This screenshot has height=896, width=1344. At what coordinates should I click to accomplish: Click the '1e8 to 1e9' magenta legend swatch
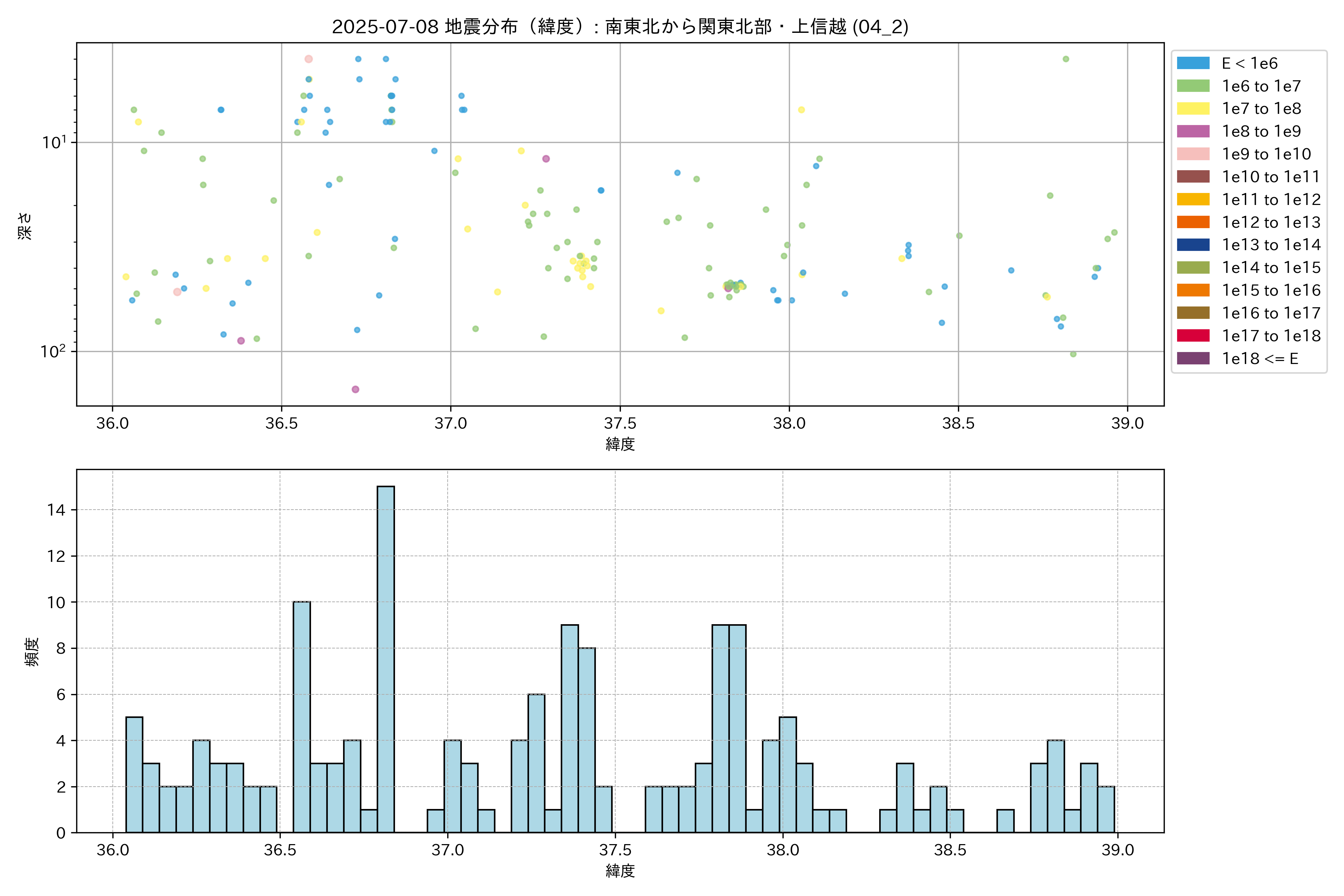coord(1192,131)
